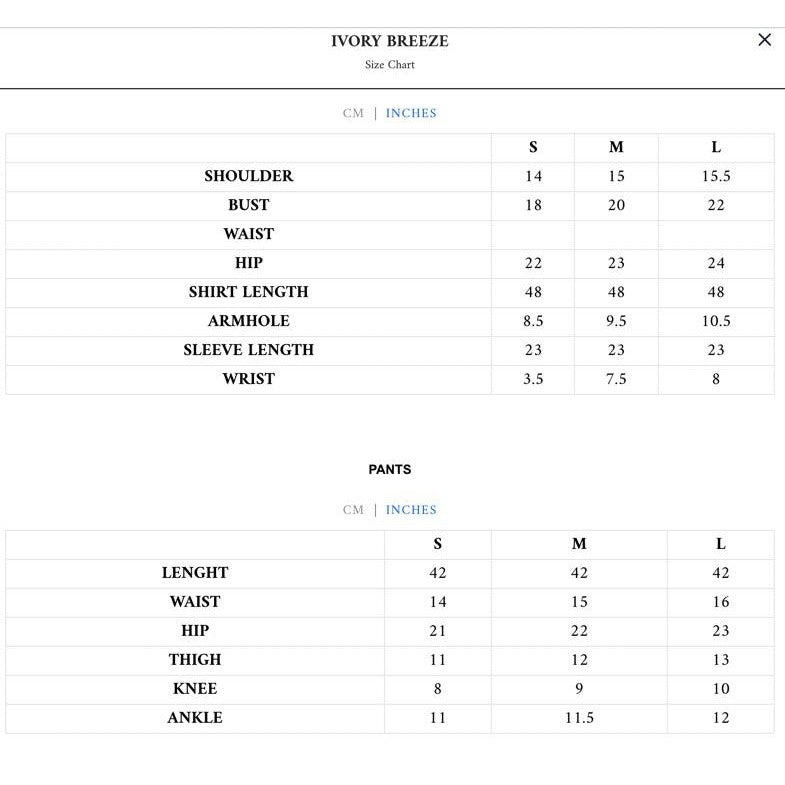Image resolution: width=785 pixels, height=785 pixels.
Task: Close the Ivory Breeze size chart
Action: [x=765, y=40]
